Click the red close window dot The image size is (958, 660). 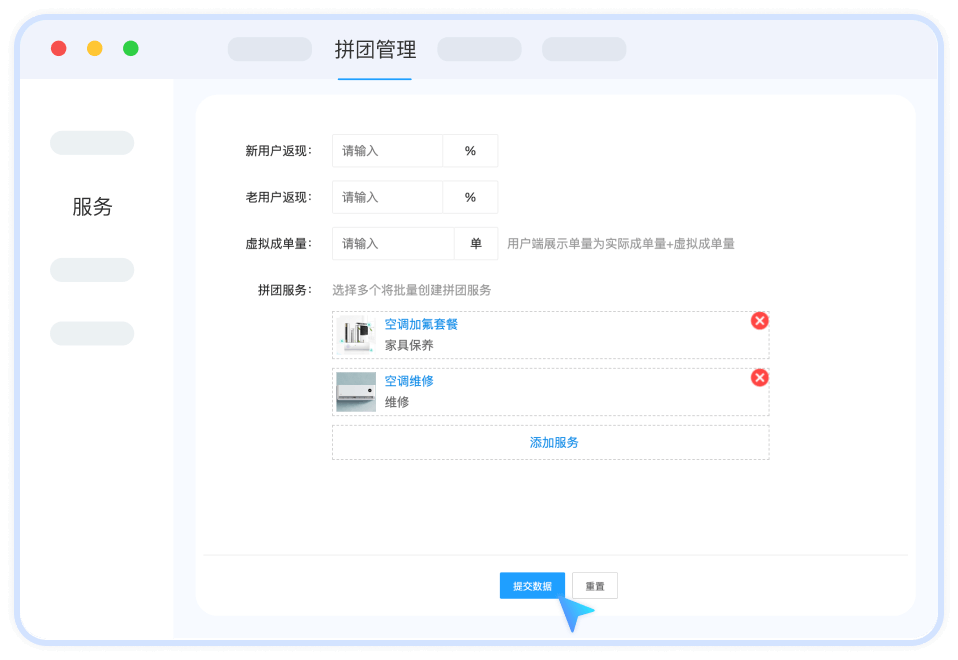[59, 48]
